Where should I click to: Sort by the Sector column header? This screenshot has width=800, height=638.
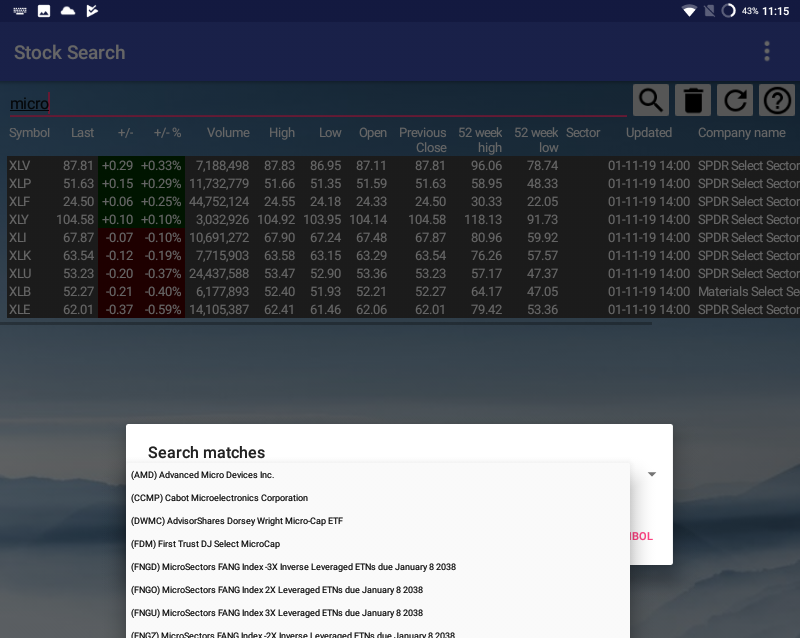pos(583,133)
